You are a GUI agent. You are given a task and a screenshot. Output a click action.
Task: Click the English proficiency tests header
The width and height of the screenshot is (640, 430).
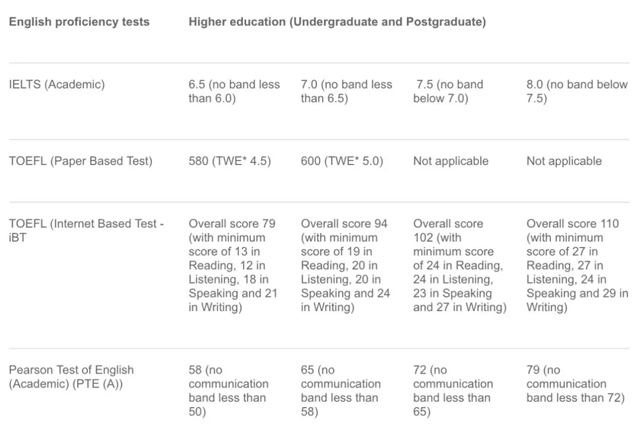(79, 22)
